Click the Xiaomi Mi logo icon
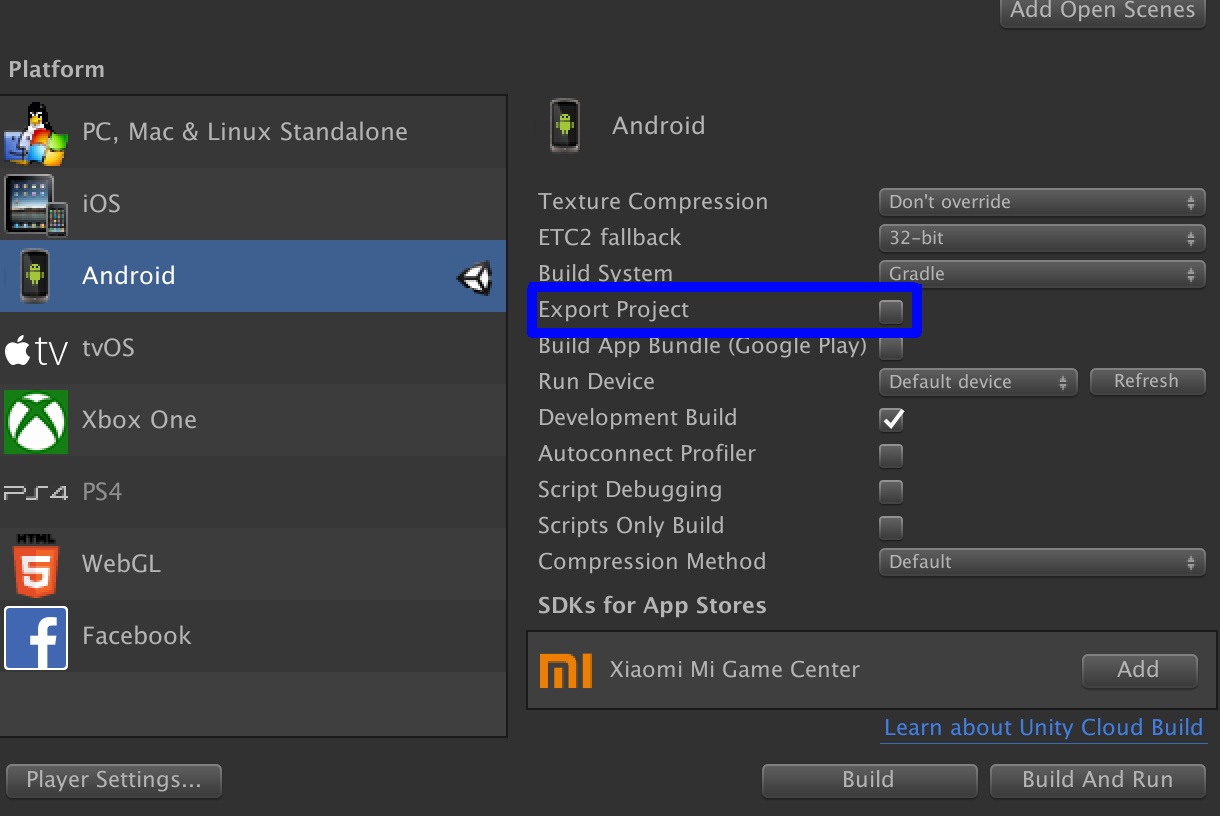The height and width of the screenshot is (816, 1220). (565, 670)
